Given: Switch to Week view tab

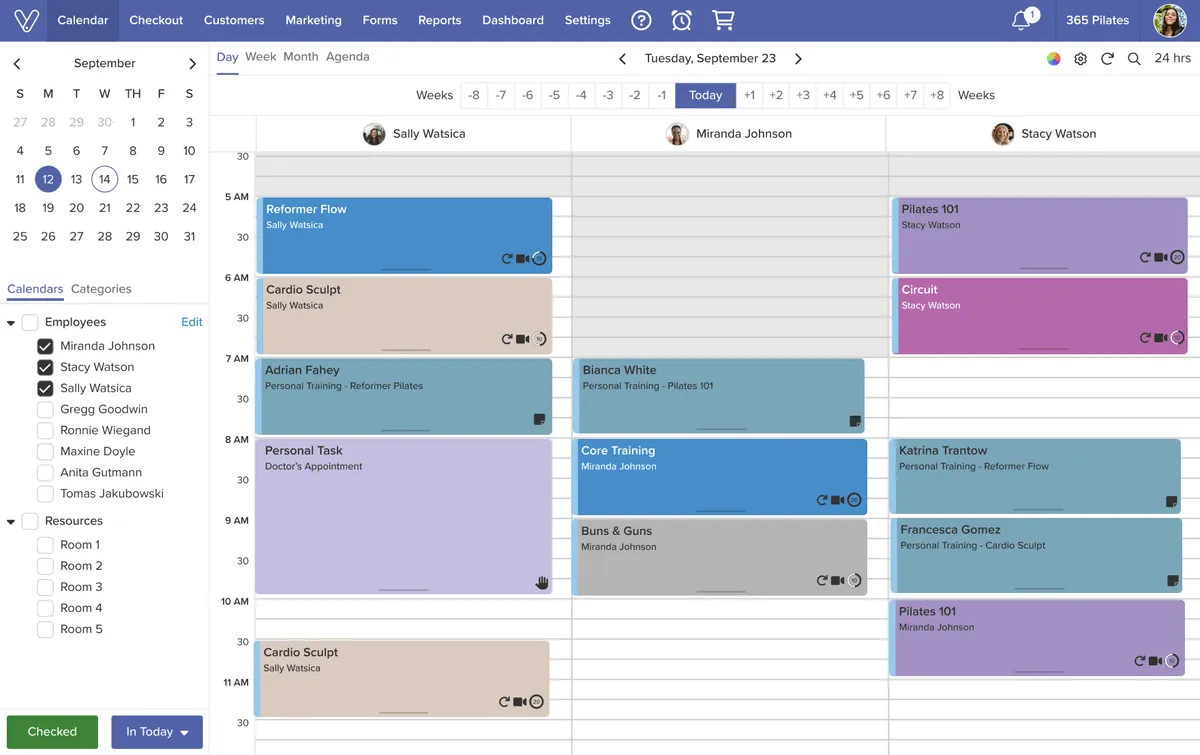Looking at the screenshot, I should (x=260, y=57).
